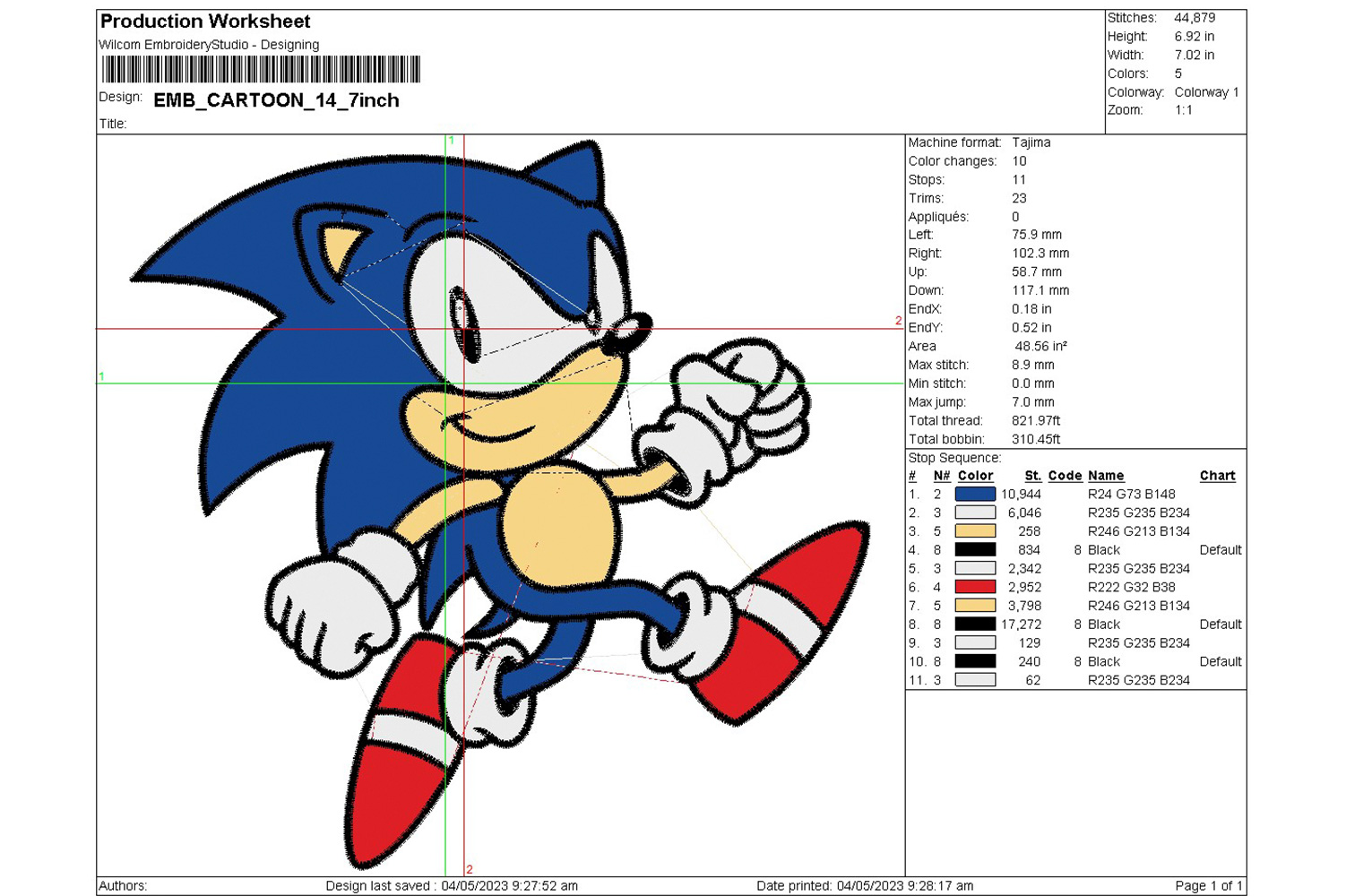Click the gray swatch in stop 9
The width and height of the screenshot is (1346, 896).
point(975,642)
